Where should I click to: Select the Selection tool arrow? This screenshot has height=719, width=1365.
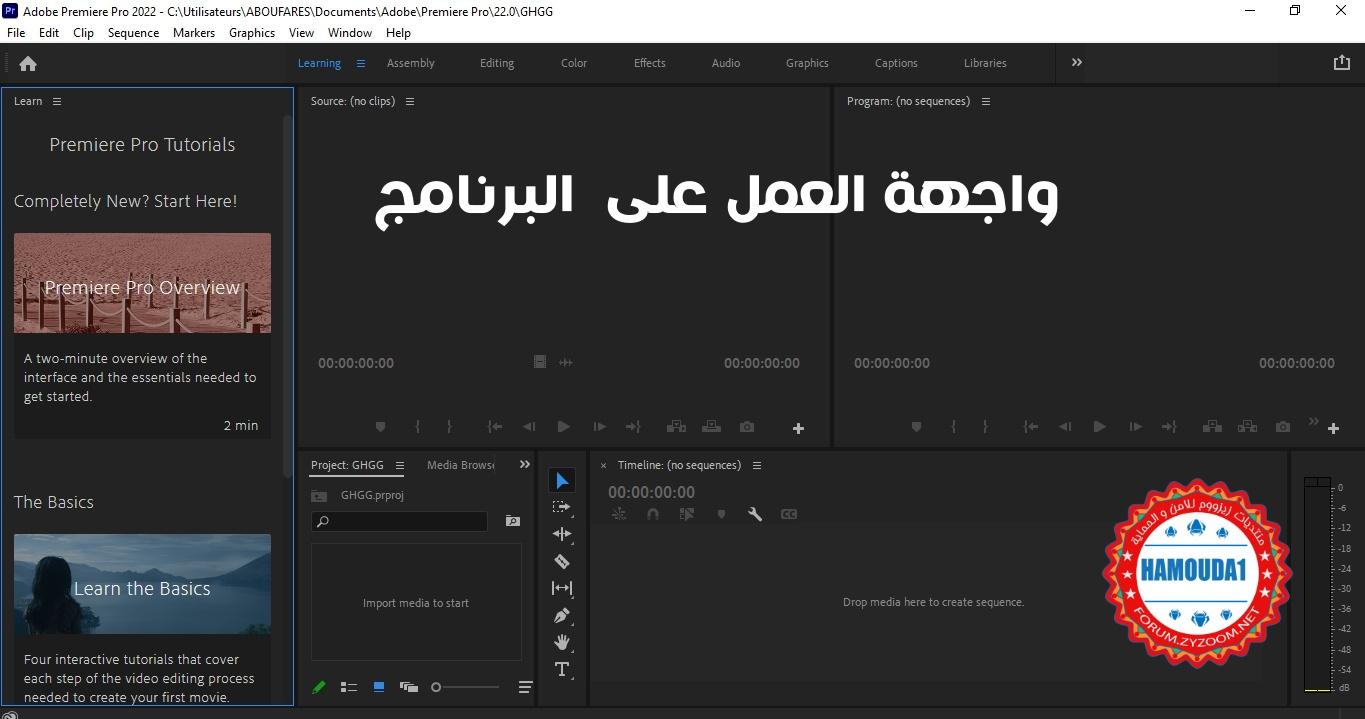pyautogui.click(x=562, y=481)
